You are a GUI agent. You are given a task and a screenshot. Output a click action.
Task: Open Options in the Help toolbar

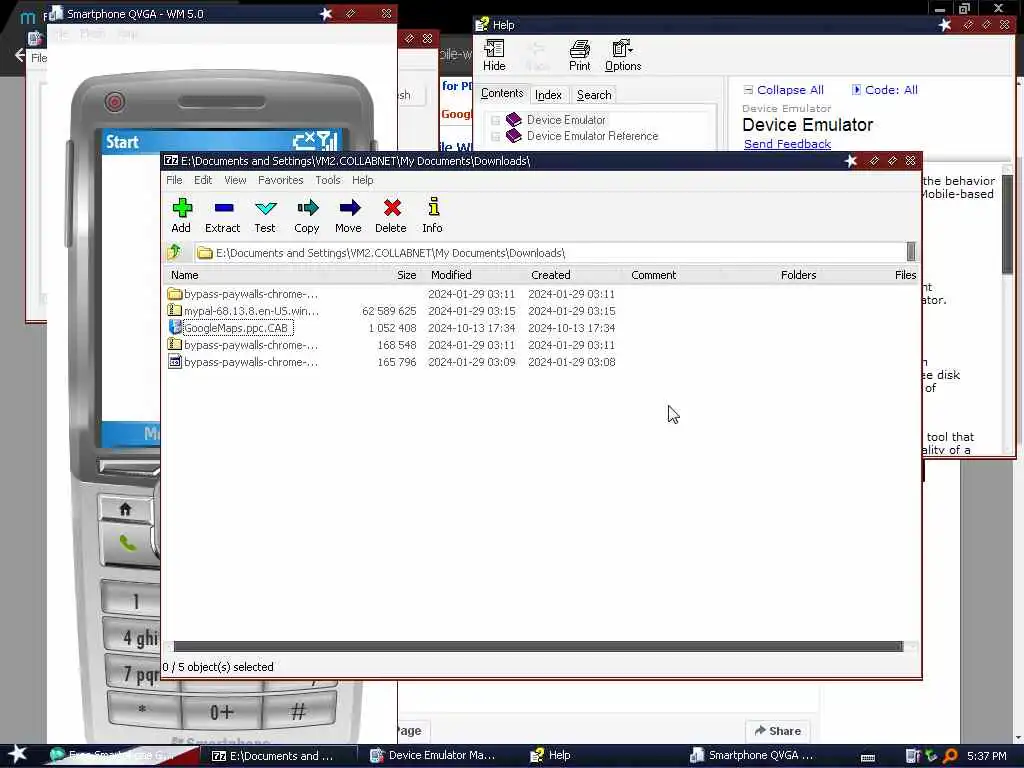click(x=623, y=56)
